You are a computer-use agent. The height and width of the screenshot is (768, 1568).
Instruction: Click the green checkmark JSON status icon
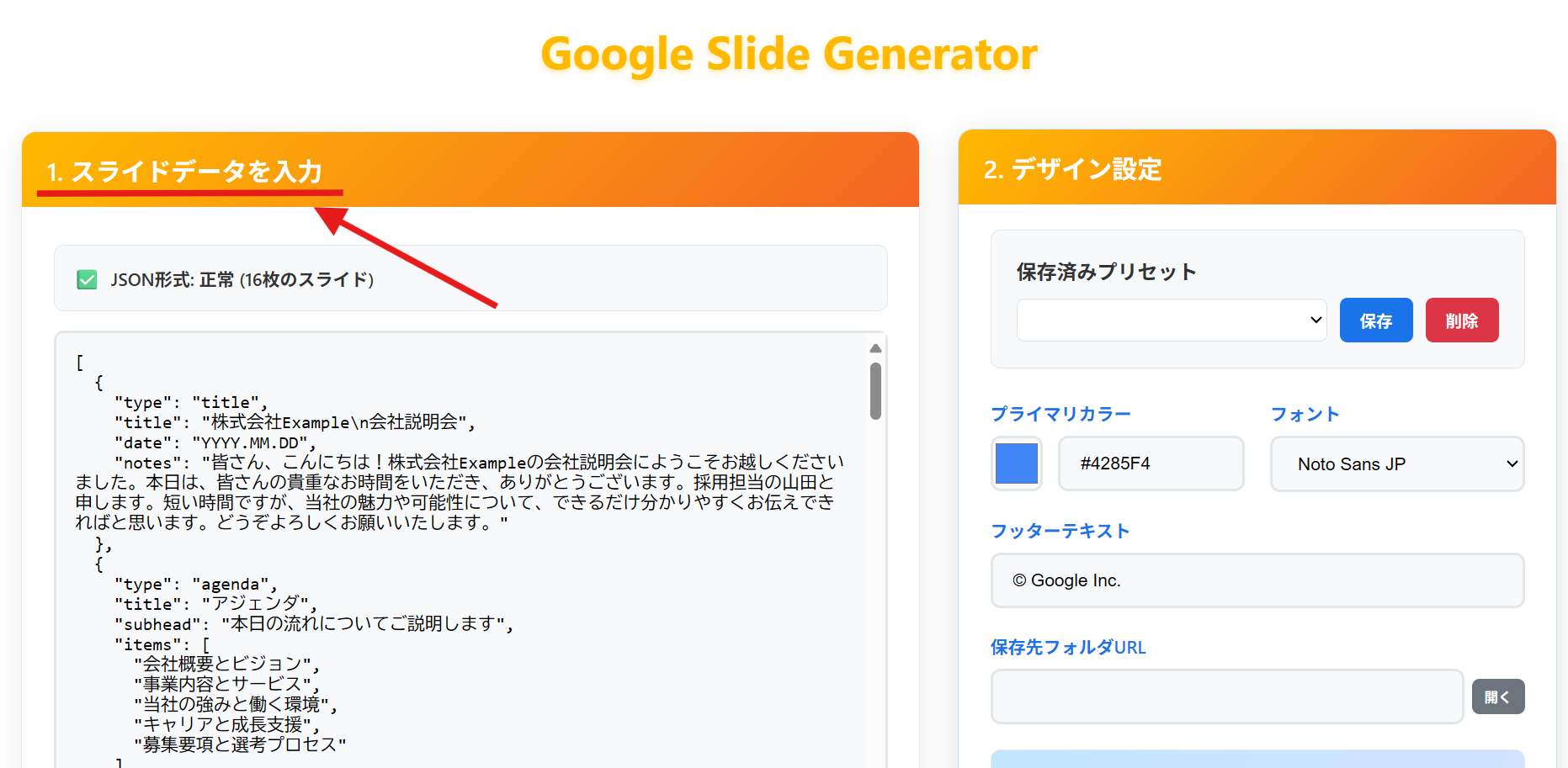(87, 279)
